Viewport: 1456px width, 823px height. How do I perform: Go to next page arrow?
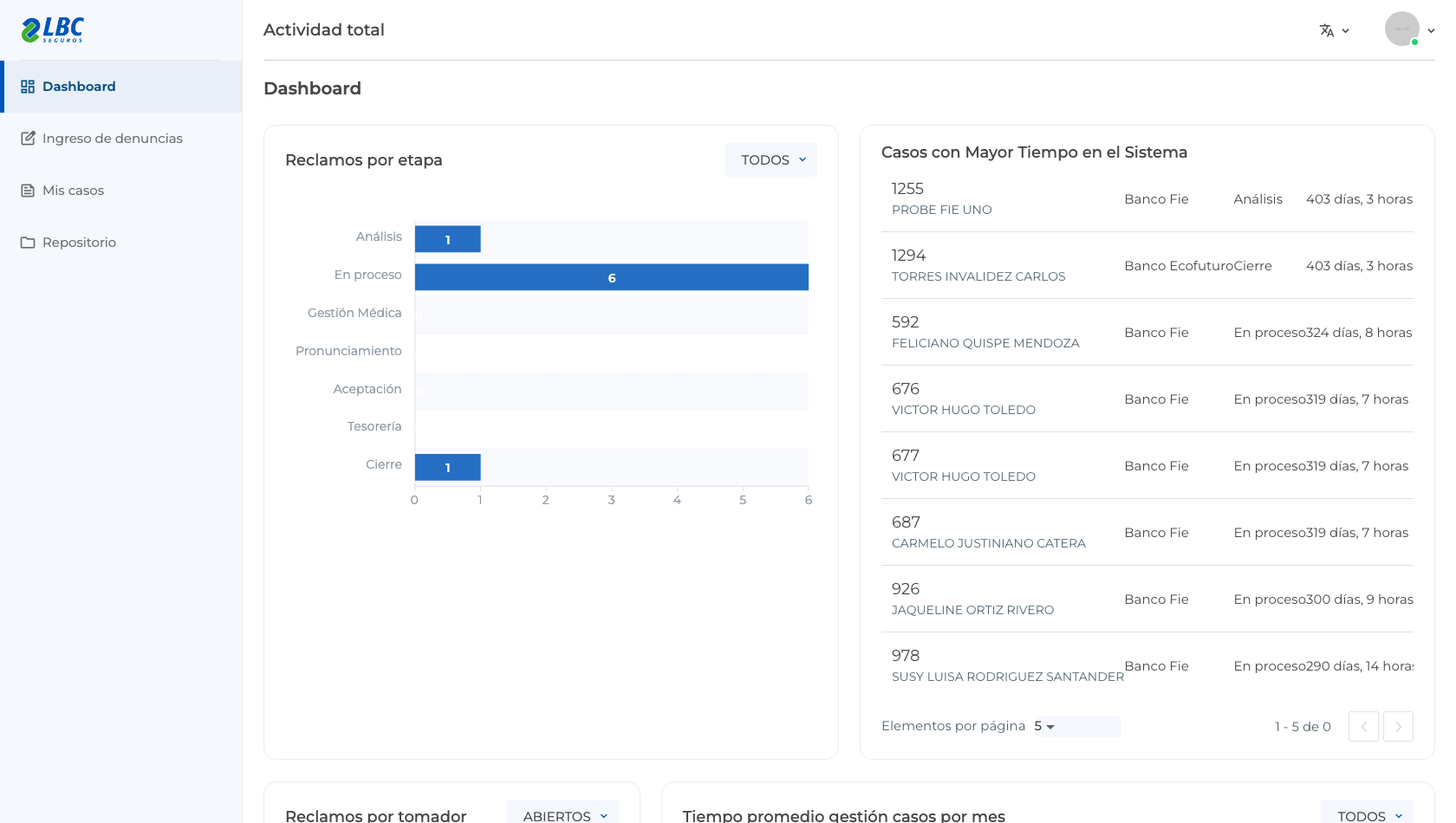(1398, 727)
